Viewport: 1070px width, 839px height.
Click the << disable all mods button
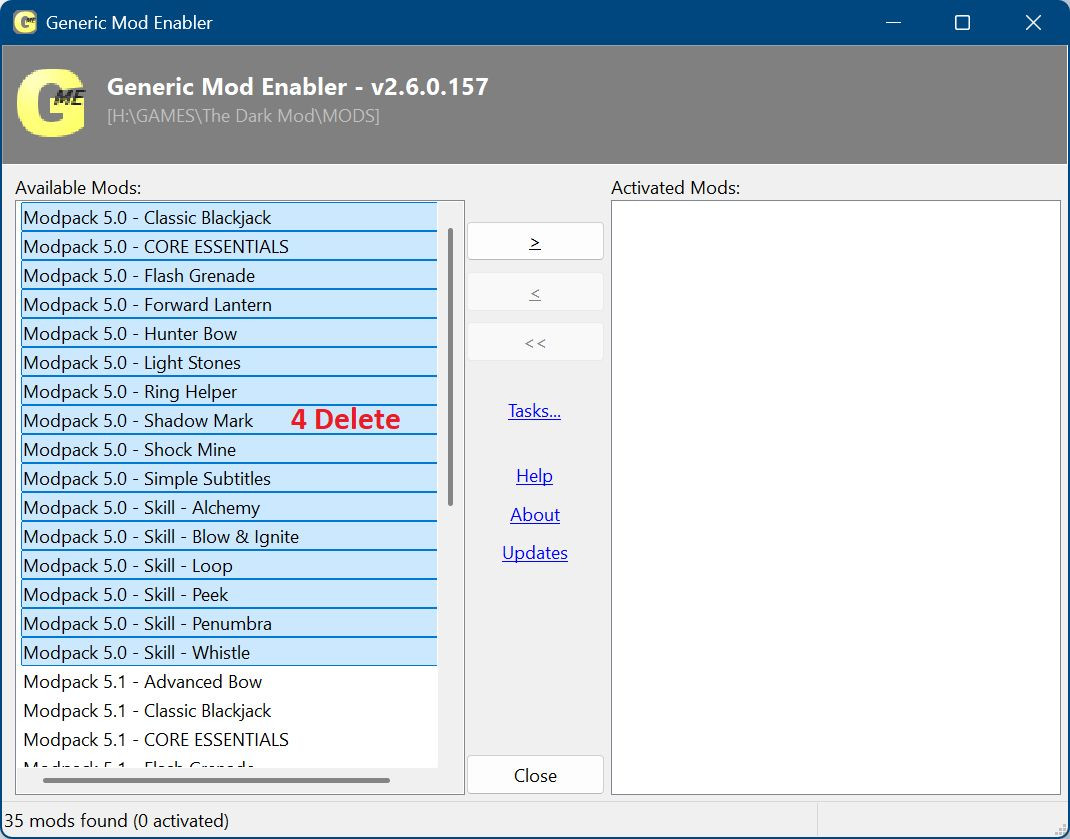[x=535, y=342]
